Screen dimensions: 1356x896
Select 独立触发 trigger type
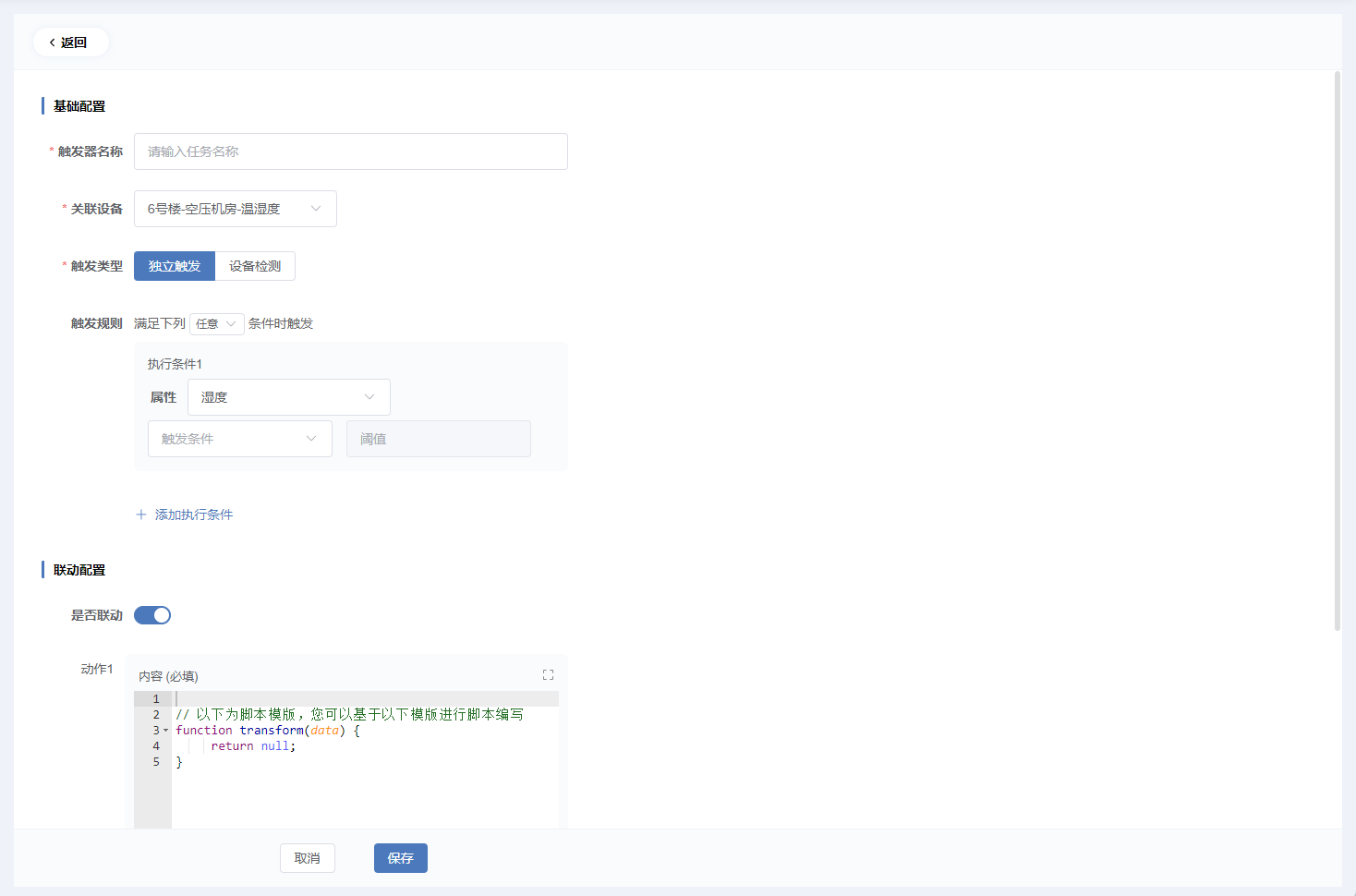pyautogui.click(x=175, y=266)
